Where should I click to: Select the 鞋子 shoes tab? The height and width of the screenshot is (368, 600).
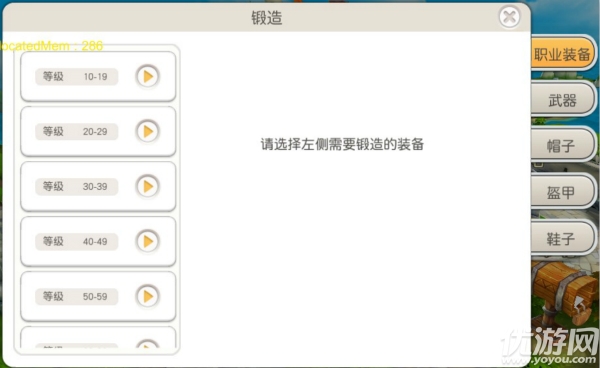(562, 239)
